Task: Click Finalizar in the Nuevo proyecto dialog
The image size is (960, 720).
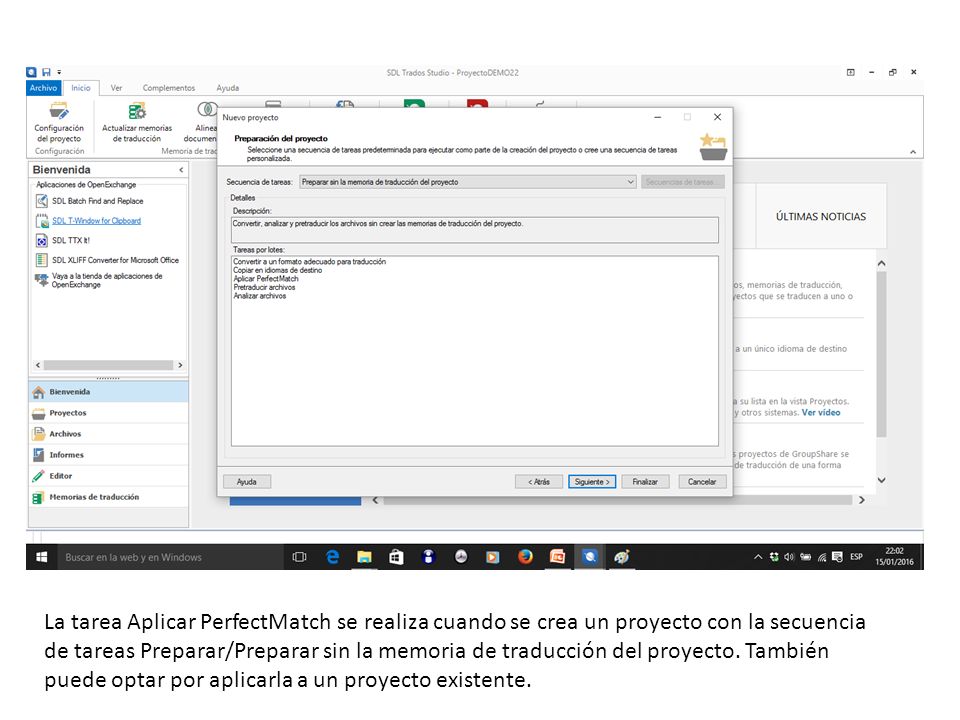Action: point(645,482)
